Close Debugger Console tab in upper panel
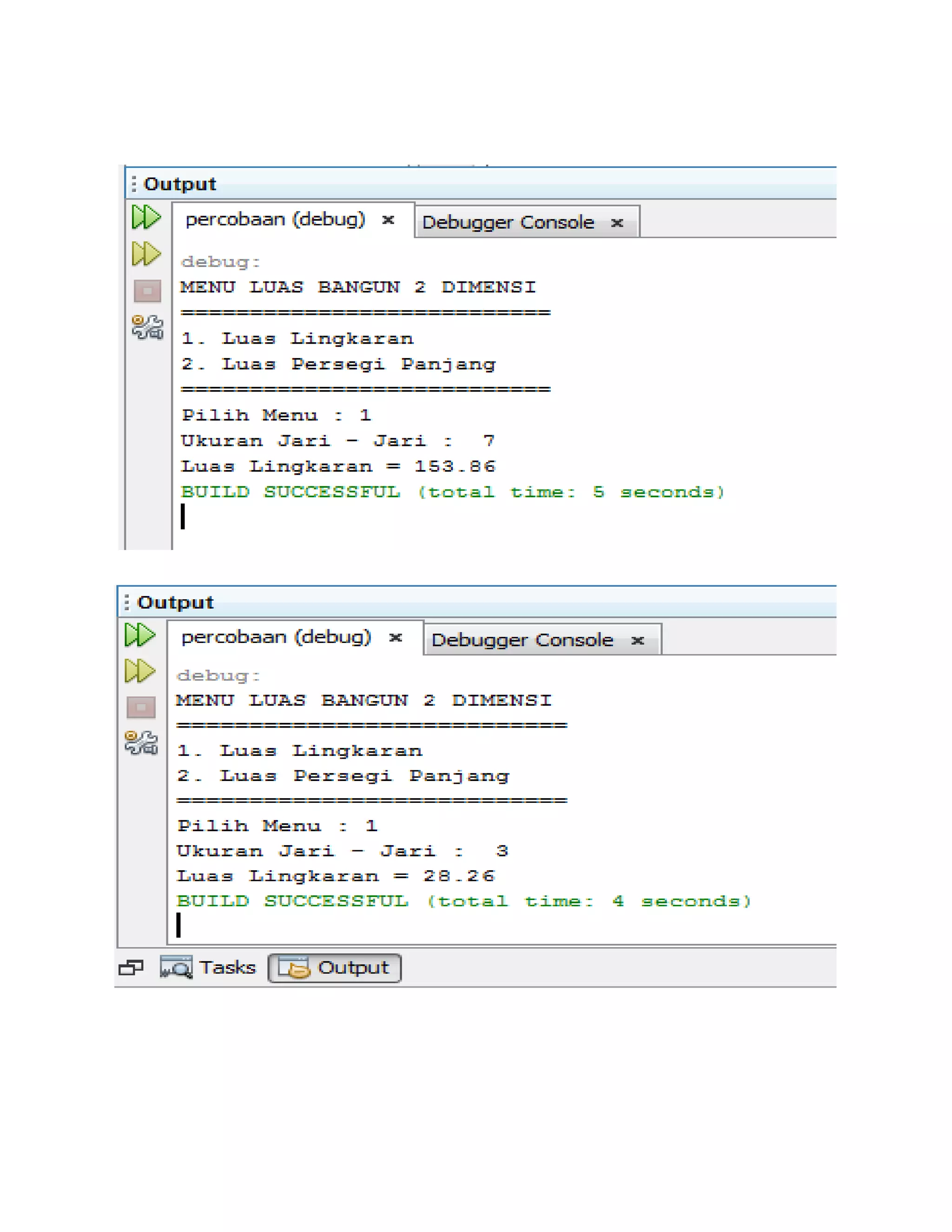The height and width of the screenshot is (1232, 952). click(x=617, y=223)
